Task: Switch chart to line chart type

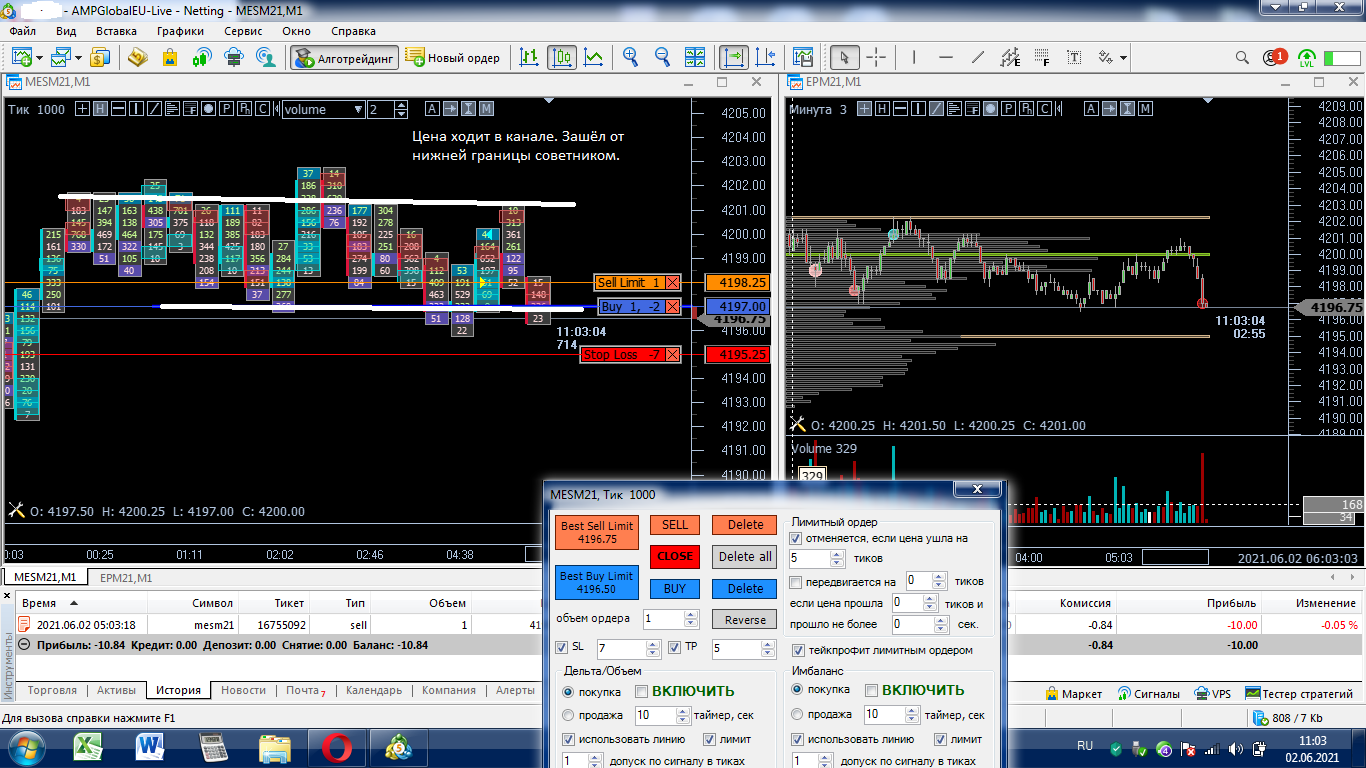Action: [x=594, y=57]
